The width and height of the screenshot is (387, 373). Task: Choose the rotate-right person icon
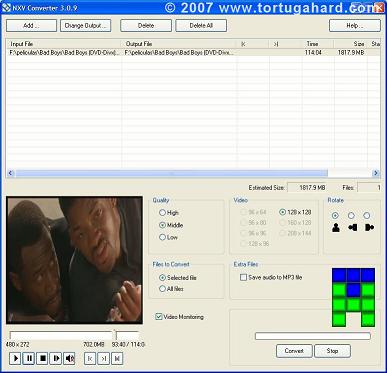pyautogui.click(x=369, y=227)
